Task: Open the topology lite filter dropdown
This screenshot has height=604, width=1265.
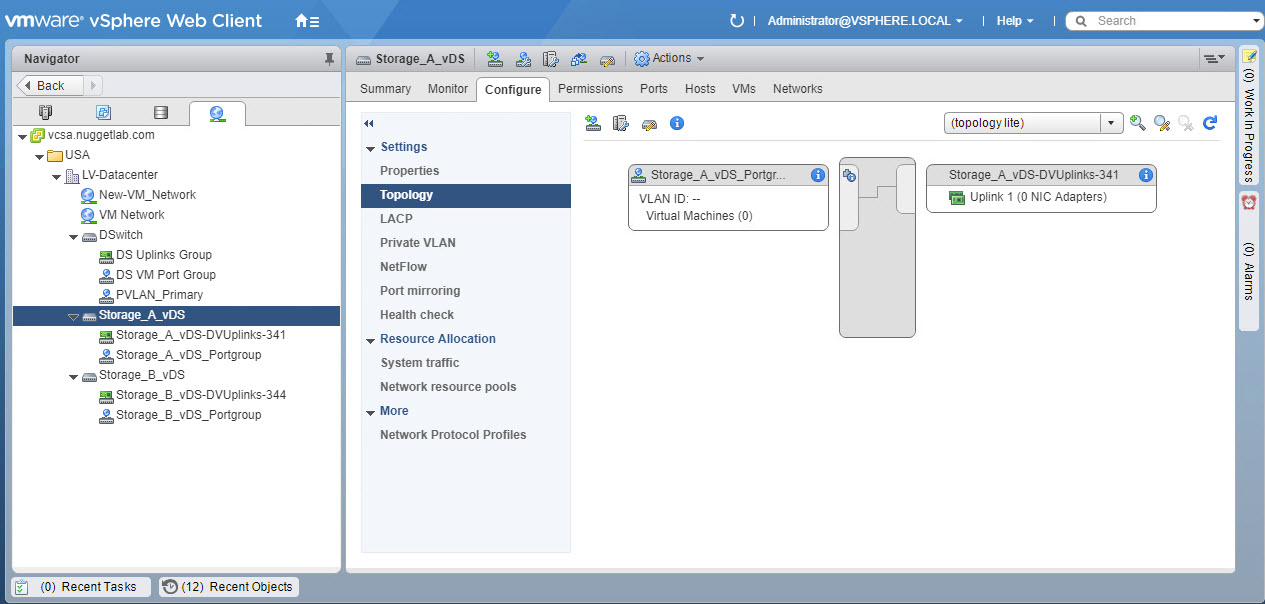Action: point(1111,123)
